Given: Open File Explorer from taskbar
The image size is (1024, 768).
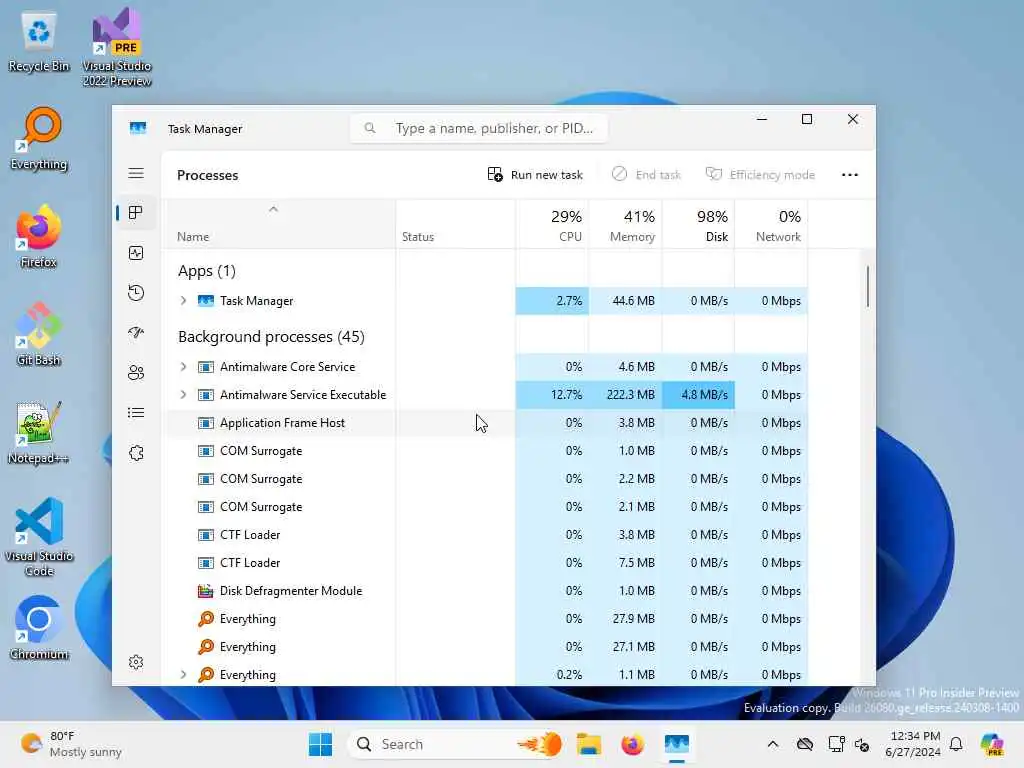Looking at the screenshot, I should pyautogui.click(x=588, y=744).
